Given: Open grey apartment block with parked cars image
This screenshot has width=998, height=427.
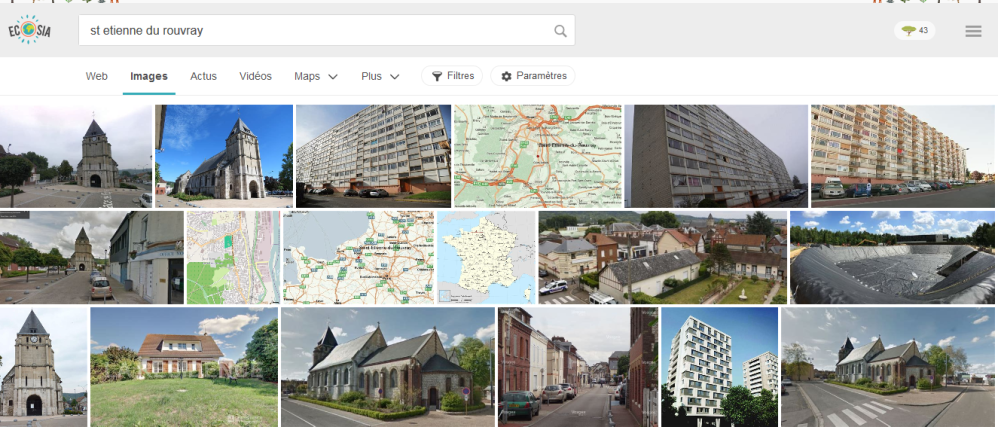Looking at the screenshot, I should [x=374, y=156].
